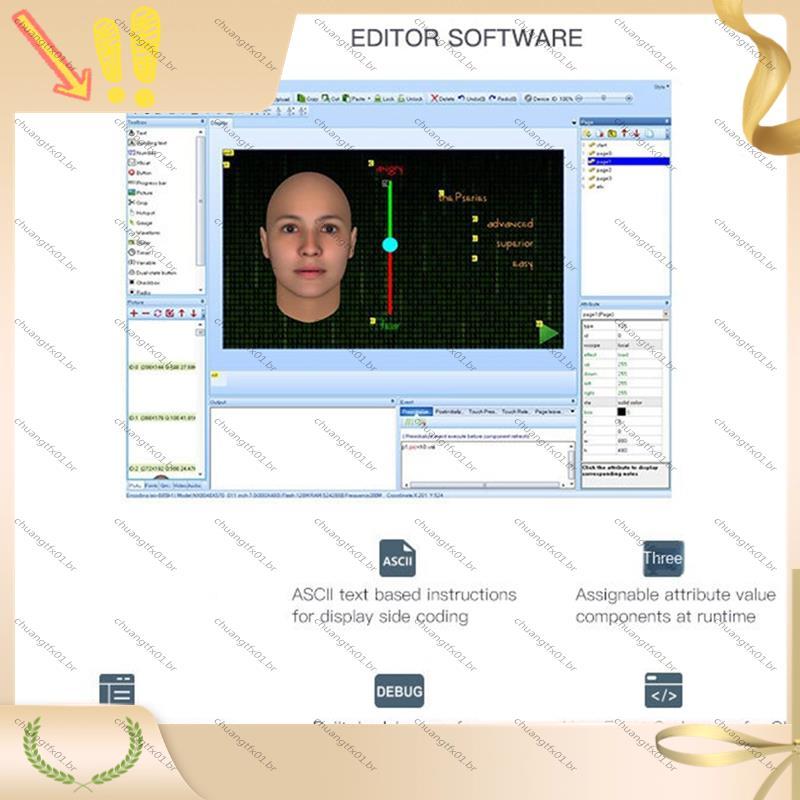Viewport: 800px width, 800px height.
Task: Select page2 in the Page list
Action: coord(600,170)
